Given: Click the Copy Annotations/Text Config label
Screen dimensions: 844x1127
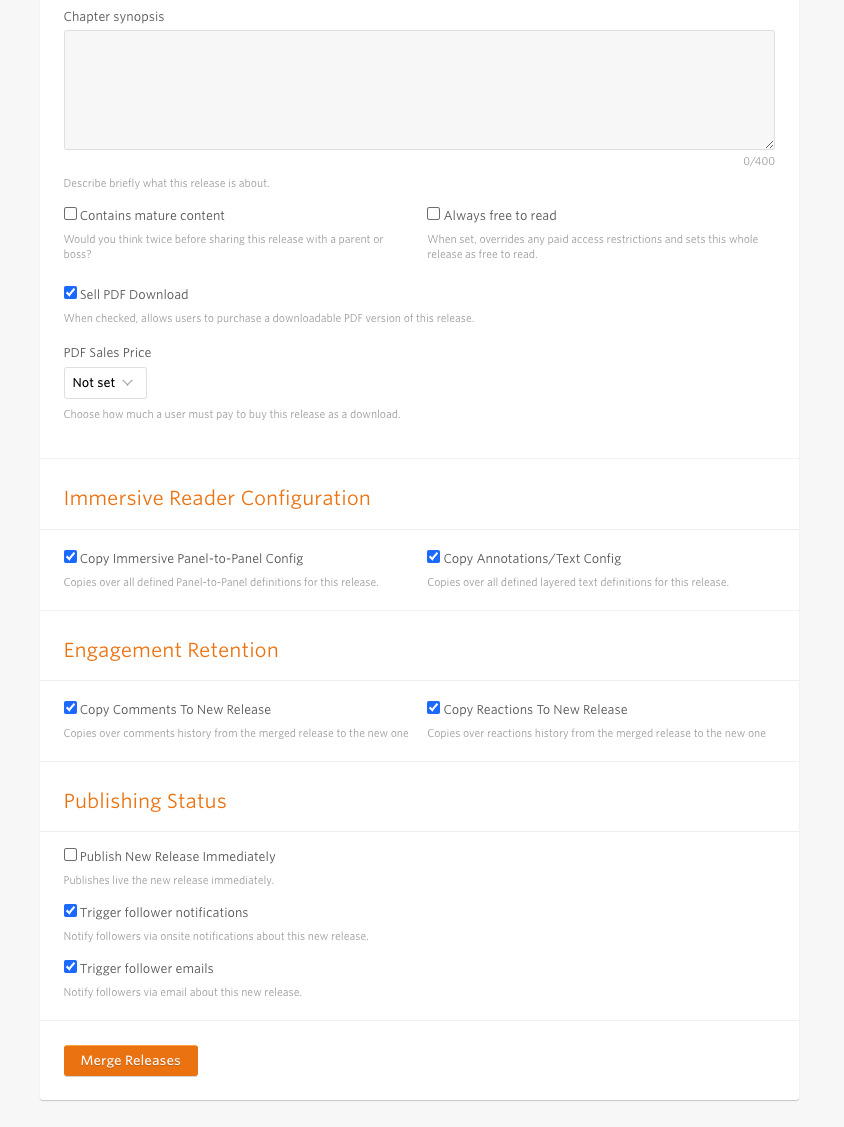Looking at the screenshot, I should pyautogui.click(x=532, y=558).
